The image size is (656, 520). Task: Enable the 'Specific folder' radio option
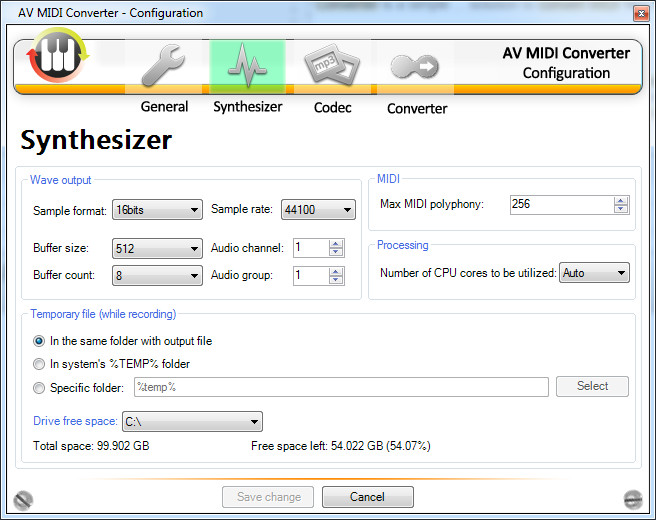pos(39,388)
